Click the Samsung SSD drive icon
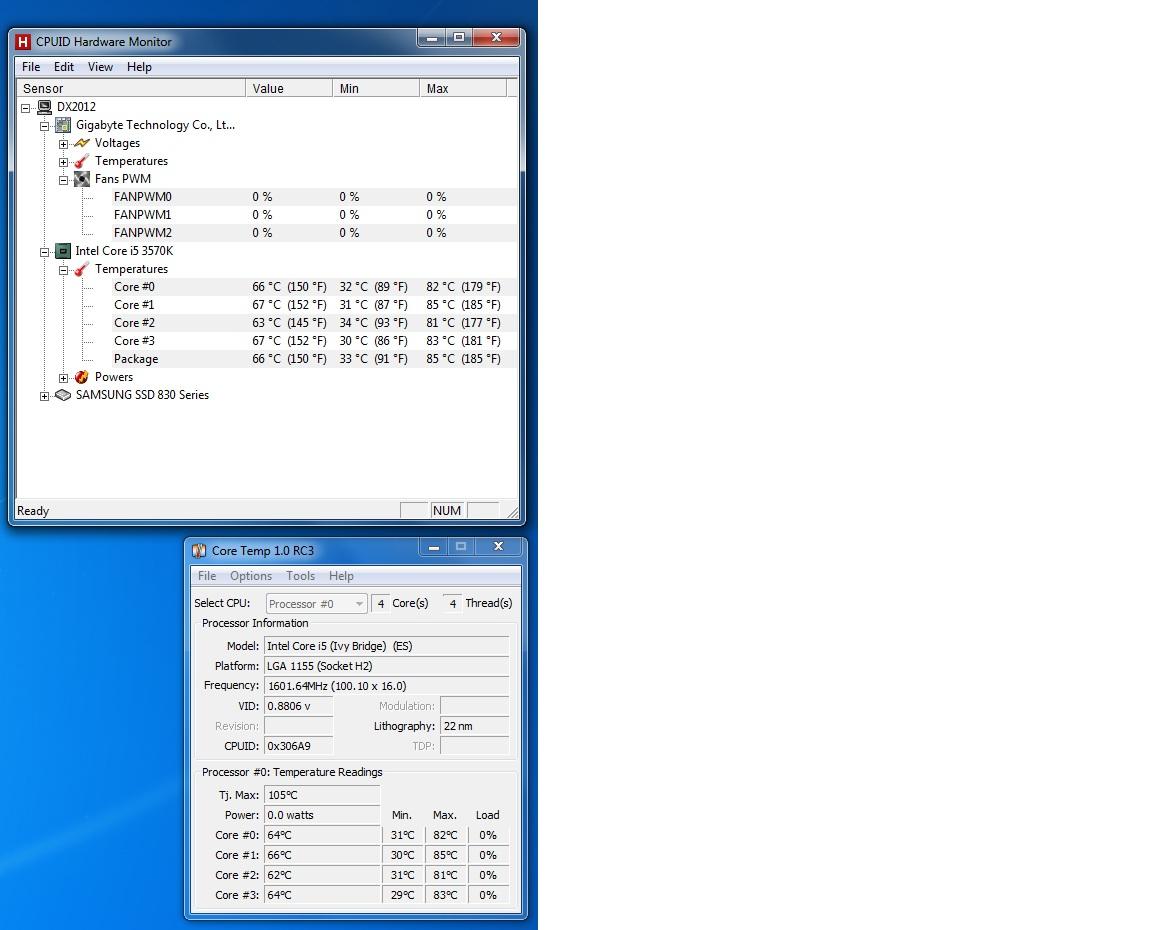The width and height of the screenshot is (1152, 930). pyautogui.click(x=63, y=395)
